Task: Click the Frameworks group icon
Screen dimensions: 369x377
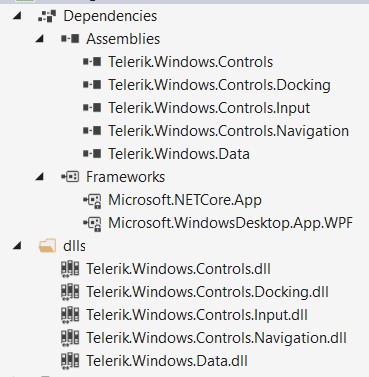Action: 70,177
